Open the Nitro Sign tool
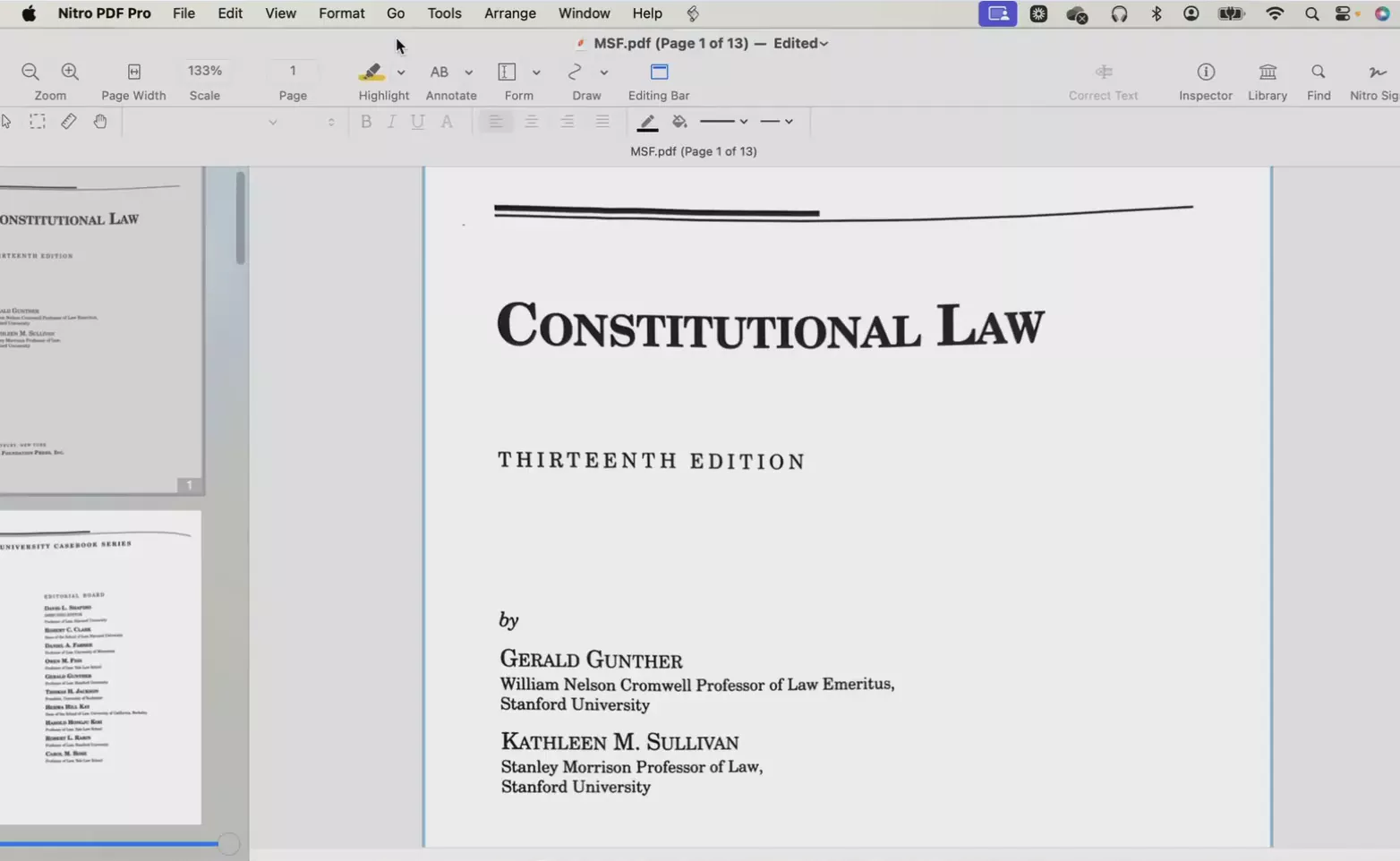The width and height of the screenshot is (1400, 861). pos(1378,72)
